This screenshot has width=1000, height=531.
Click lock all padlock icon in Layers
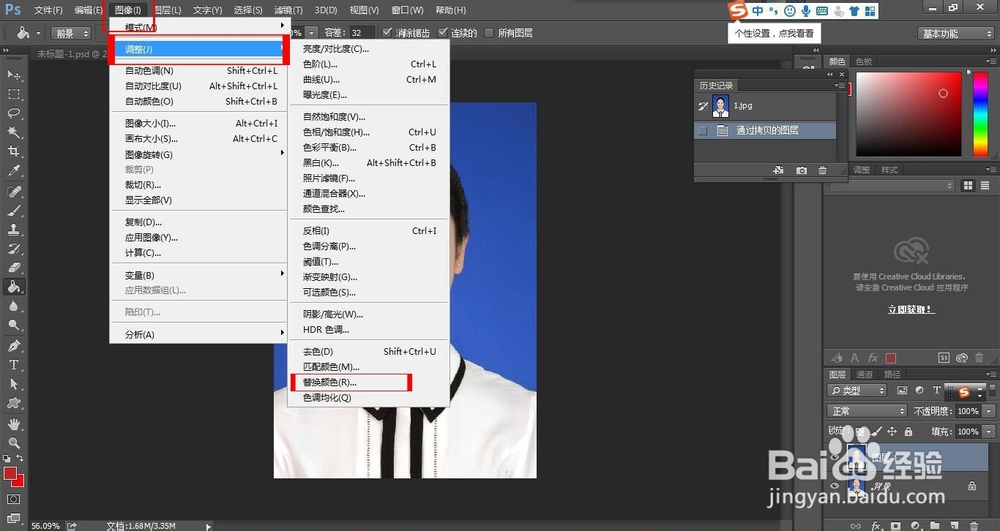(908, 432)
